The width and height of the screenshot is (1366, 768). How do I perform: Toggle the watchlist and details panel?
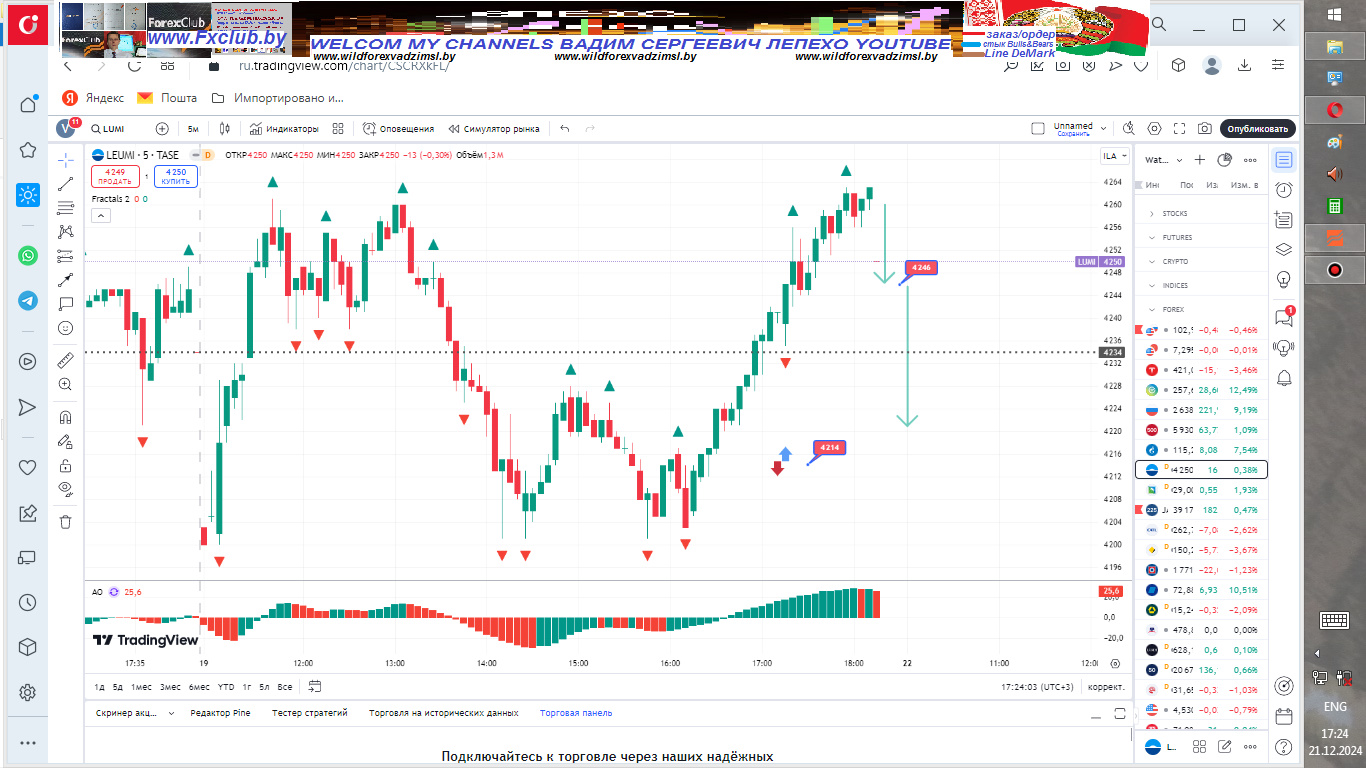1284,160
